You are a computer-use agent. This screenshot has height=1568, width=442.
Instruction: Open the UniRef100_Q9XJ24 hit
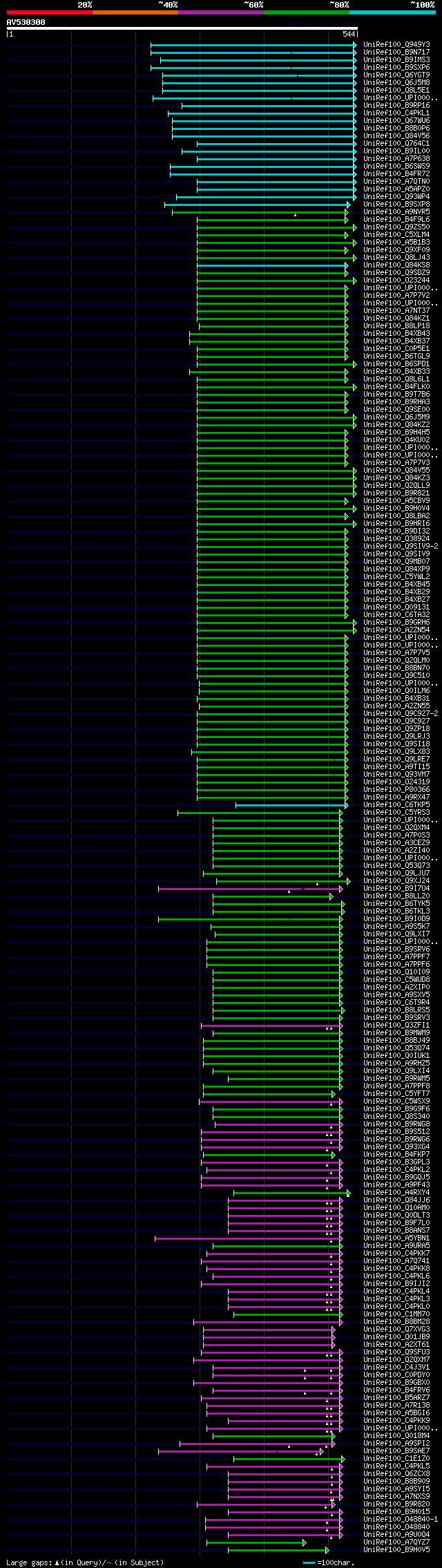[396, 880]
